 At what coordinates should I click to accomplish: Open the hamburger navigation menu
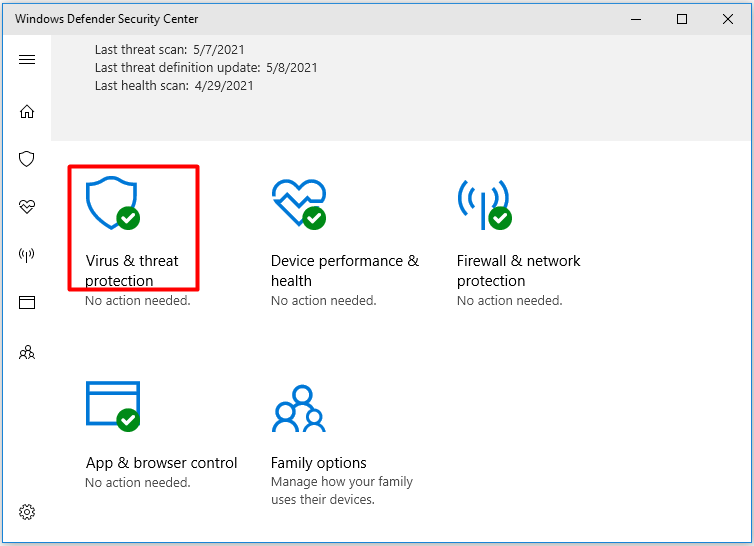(27, 59)
